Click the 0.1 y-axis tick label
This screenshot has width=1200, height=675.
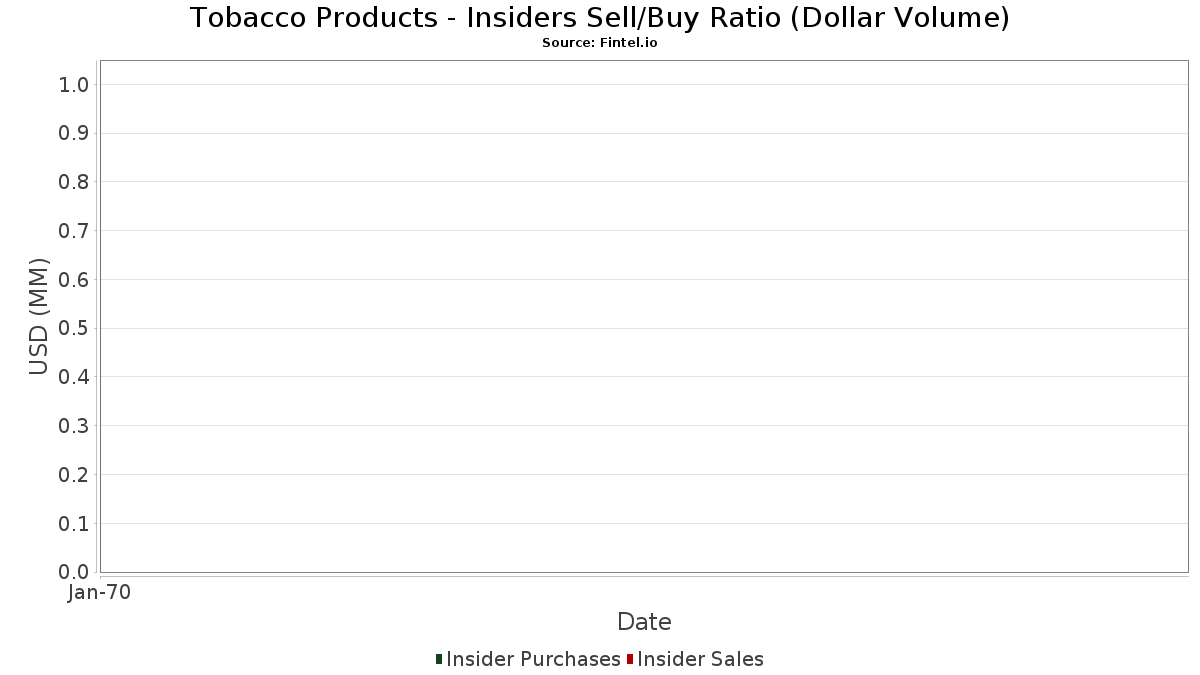[x=75, y=524]
